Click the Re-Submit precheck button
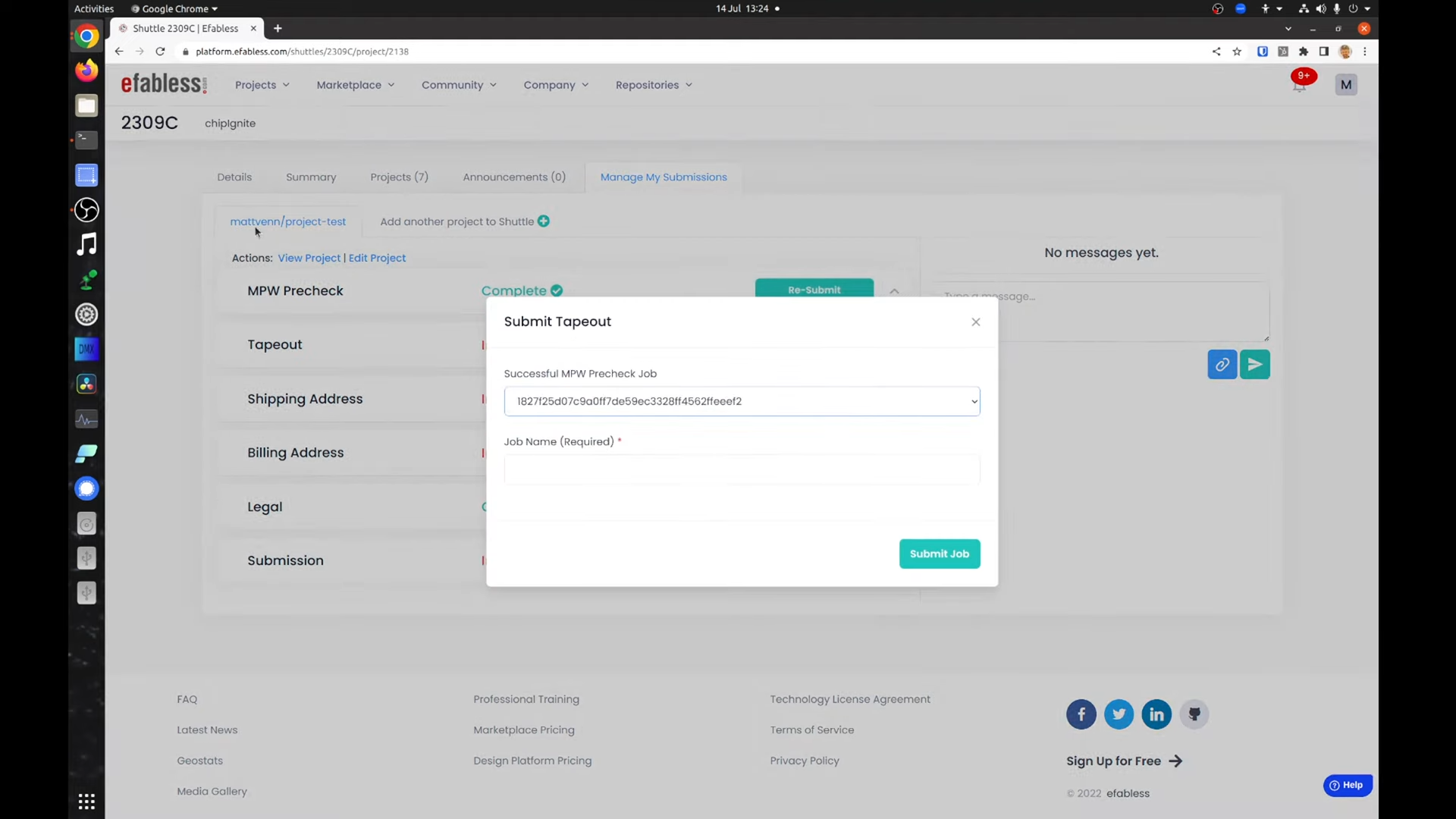The width and height of the screenshot is (1456, 819). click(814, 289)
